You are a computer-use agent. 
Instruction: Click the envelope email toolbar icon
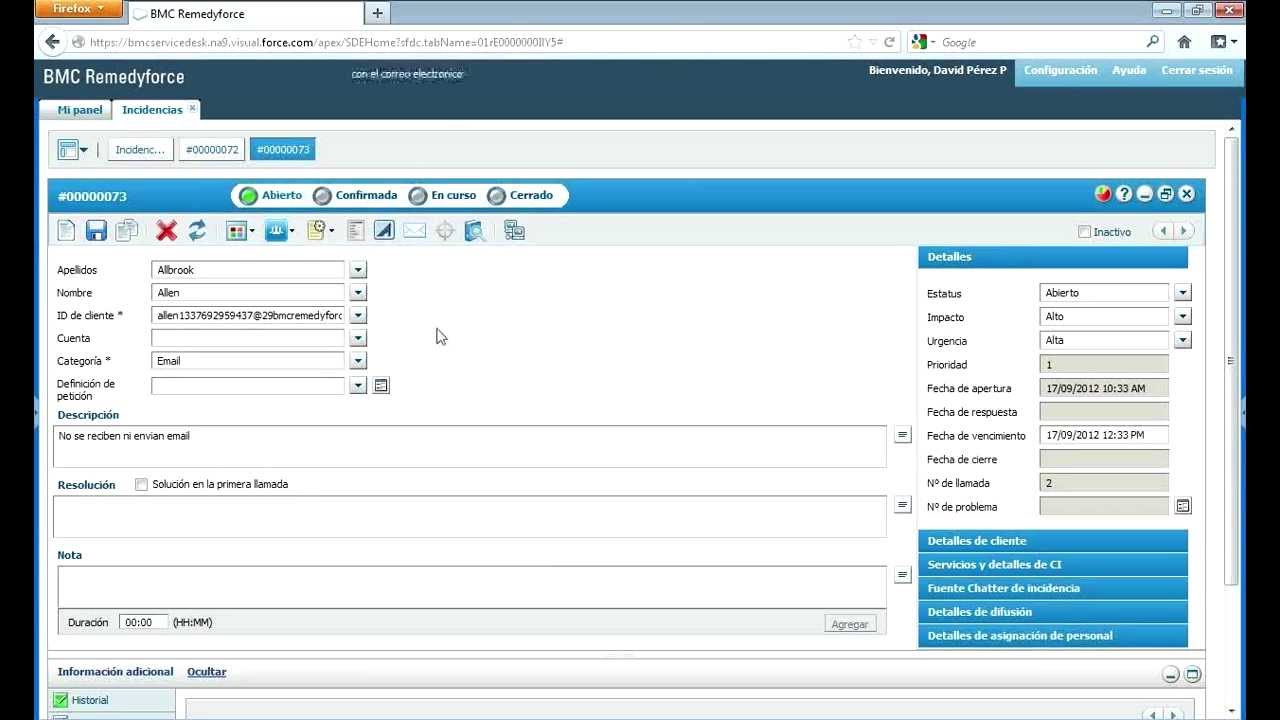(x=414, y=231)
